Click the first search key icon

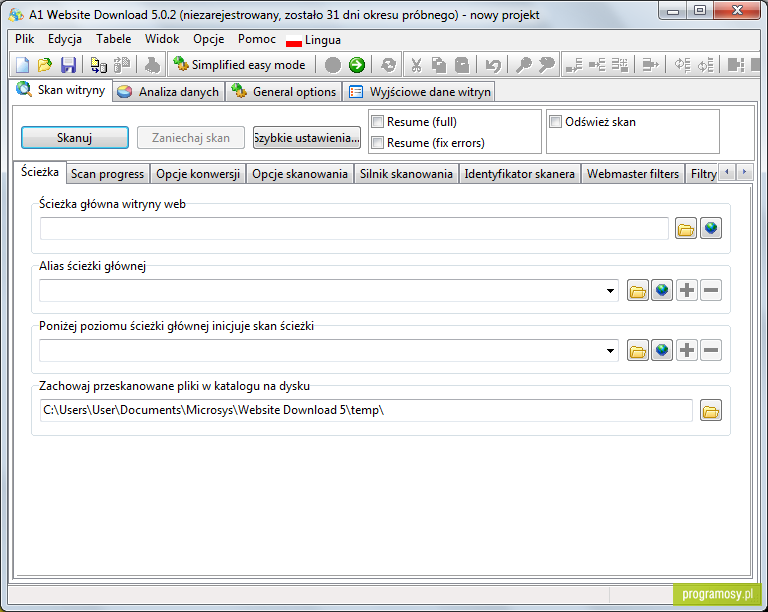point(523,65)
